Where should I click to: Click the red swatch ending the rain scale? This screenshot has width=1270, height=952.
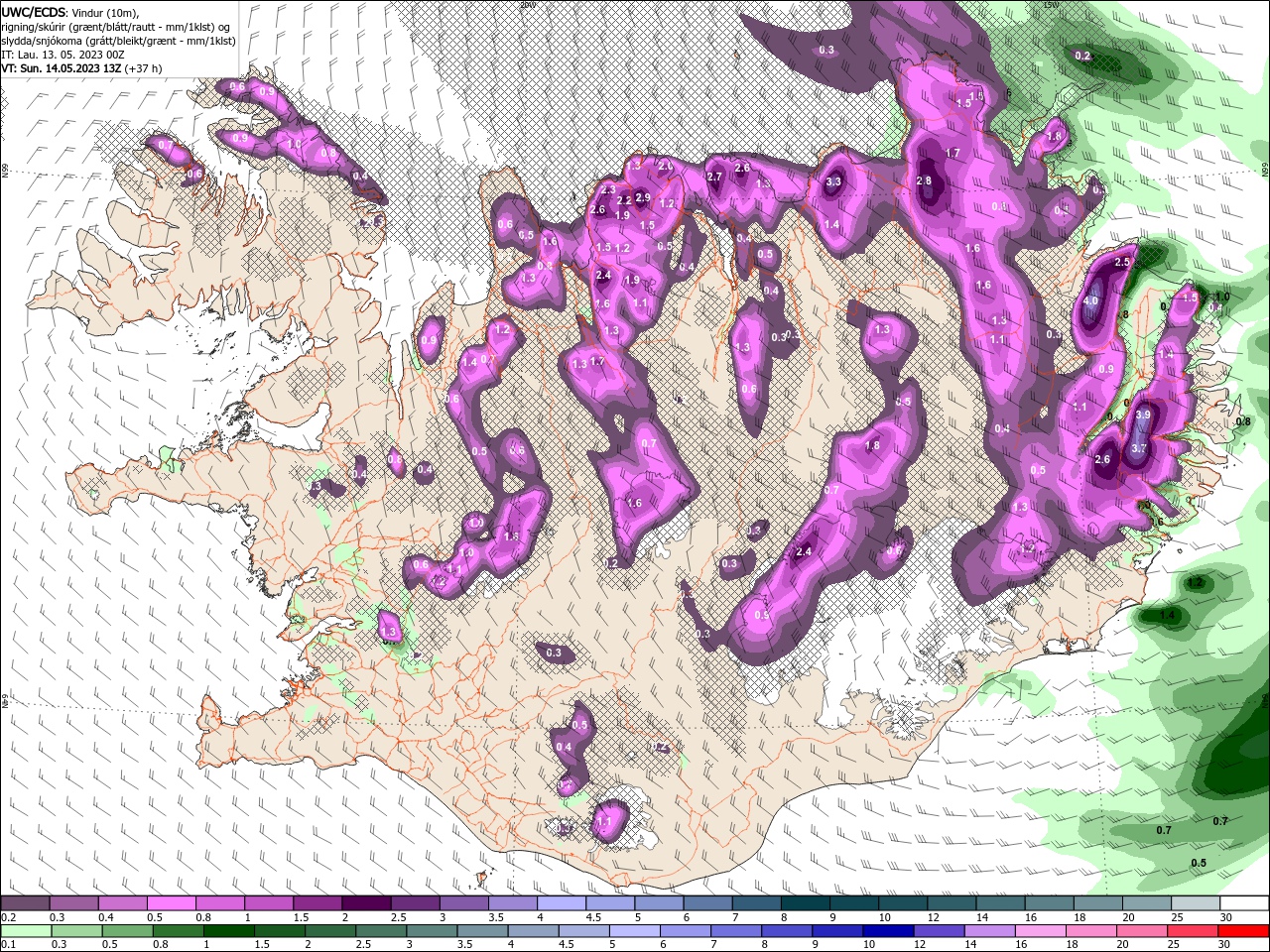[1244, 931]
